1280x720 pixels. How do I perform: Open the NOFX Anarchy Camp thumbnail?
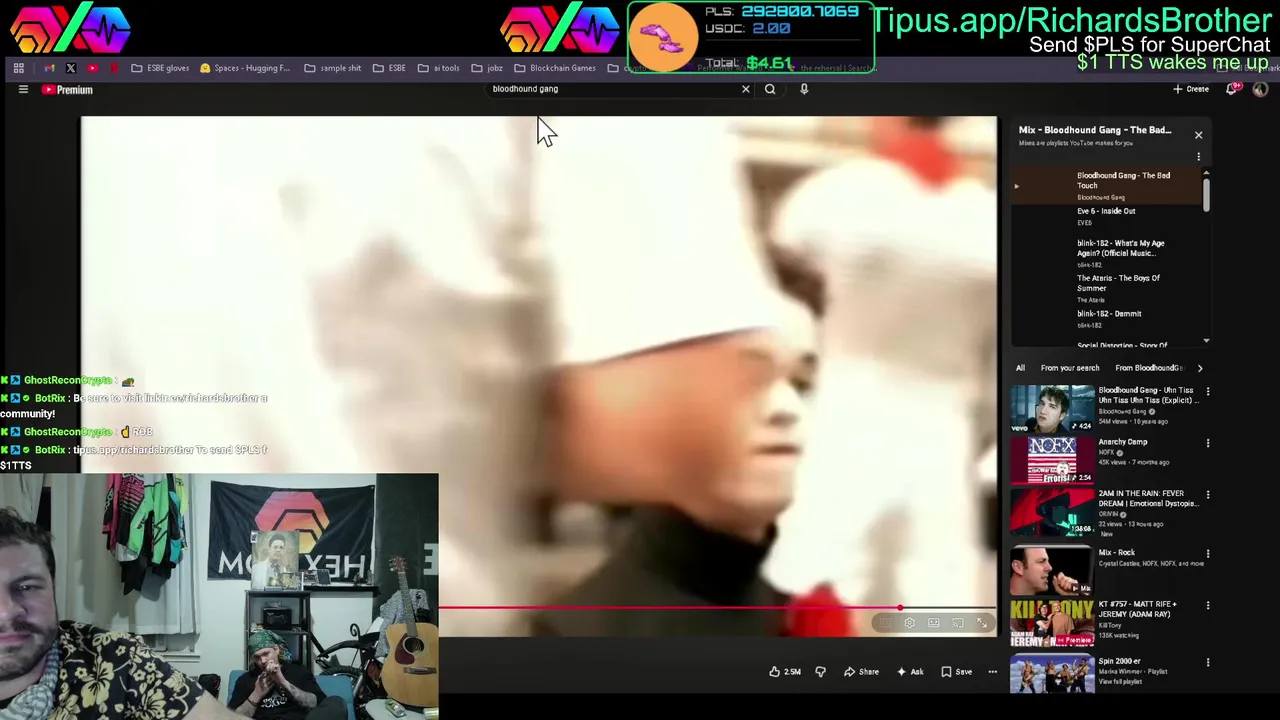point(1052,460)
